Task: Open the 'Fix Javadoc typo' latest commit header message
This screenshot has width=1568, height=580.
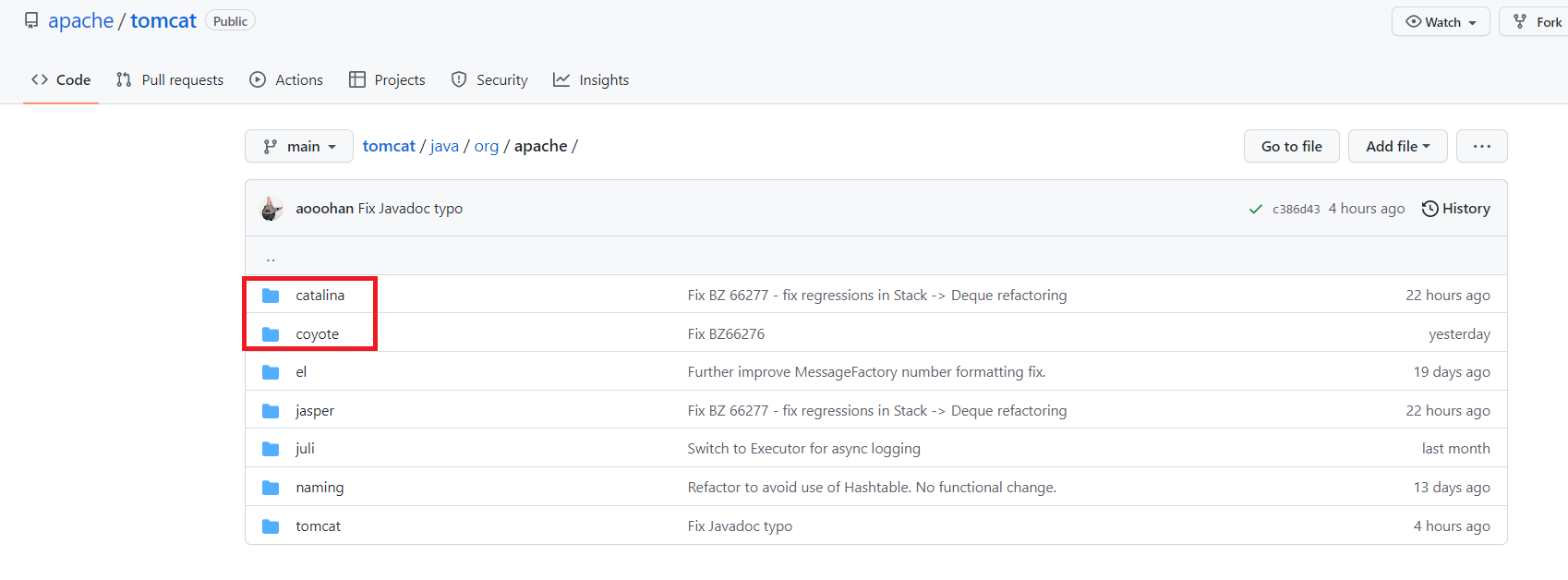Action: [x=410, y=209]
